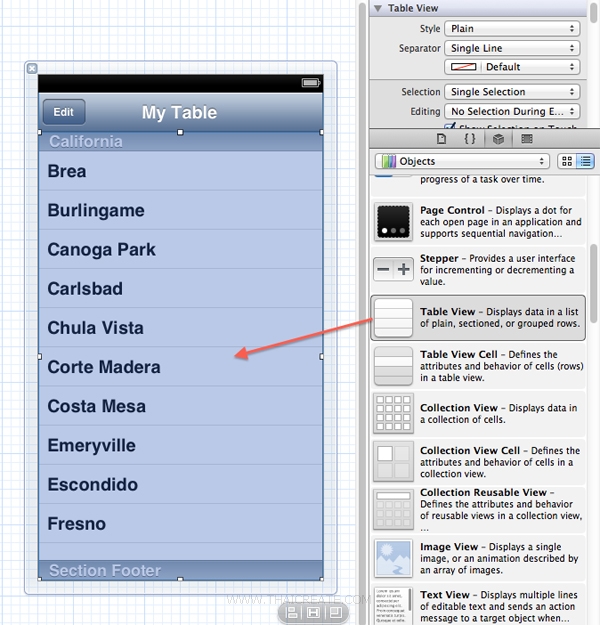
Task: Open the File Template library tab
Action: (441, 139)
